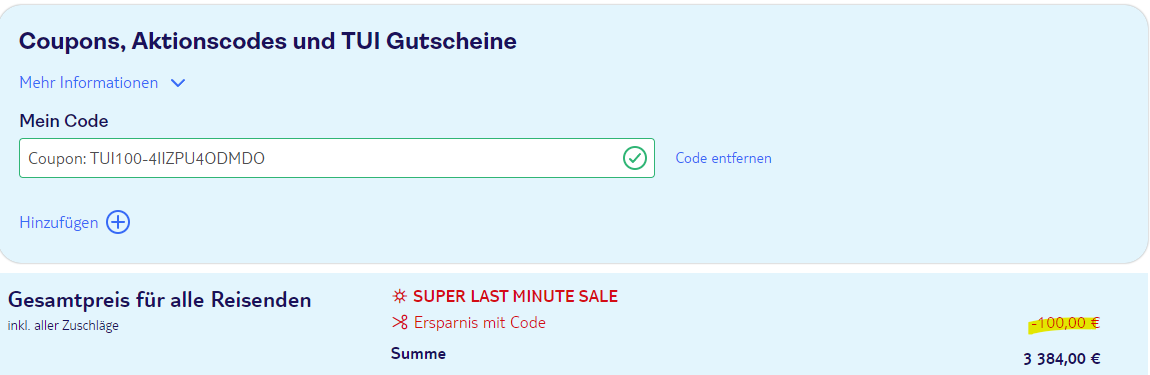
Task: Add another code with Hinzufügen
Action: point(59,222)
